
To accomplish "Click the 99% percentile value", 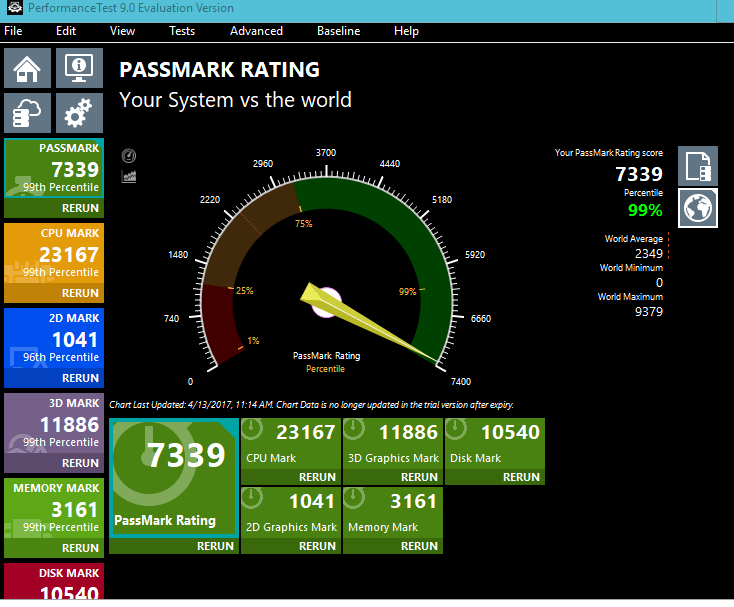I will click(x=645, y=210).
